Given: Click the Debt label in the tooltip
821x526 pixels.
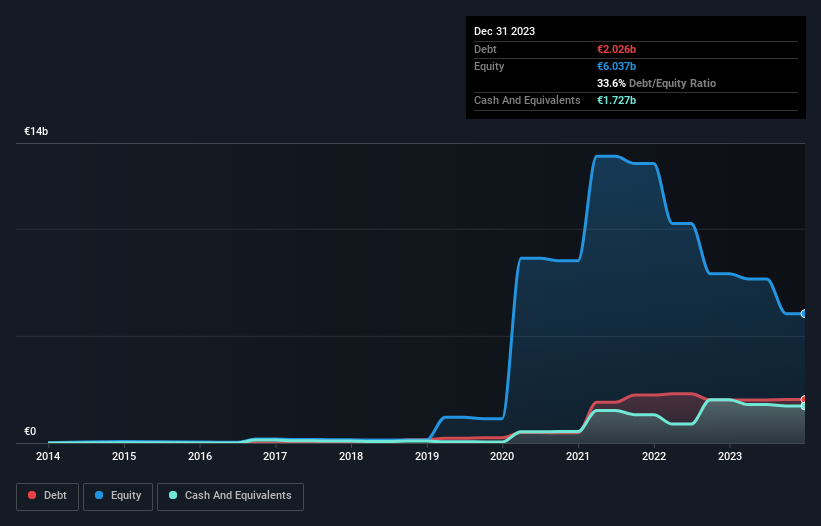Looking at the screenshot, I should click(485, 49).
